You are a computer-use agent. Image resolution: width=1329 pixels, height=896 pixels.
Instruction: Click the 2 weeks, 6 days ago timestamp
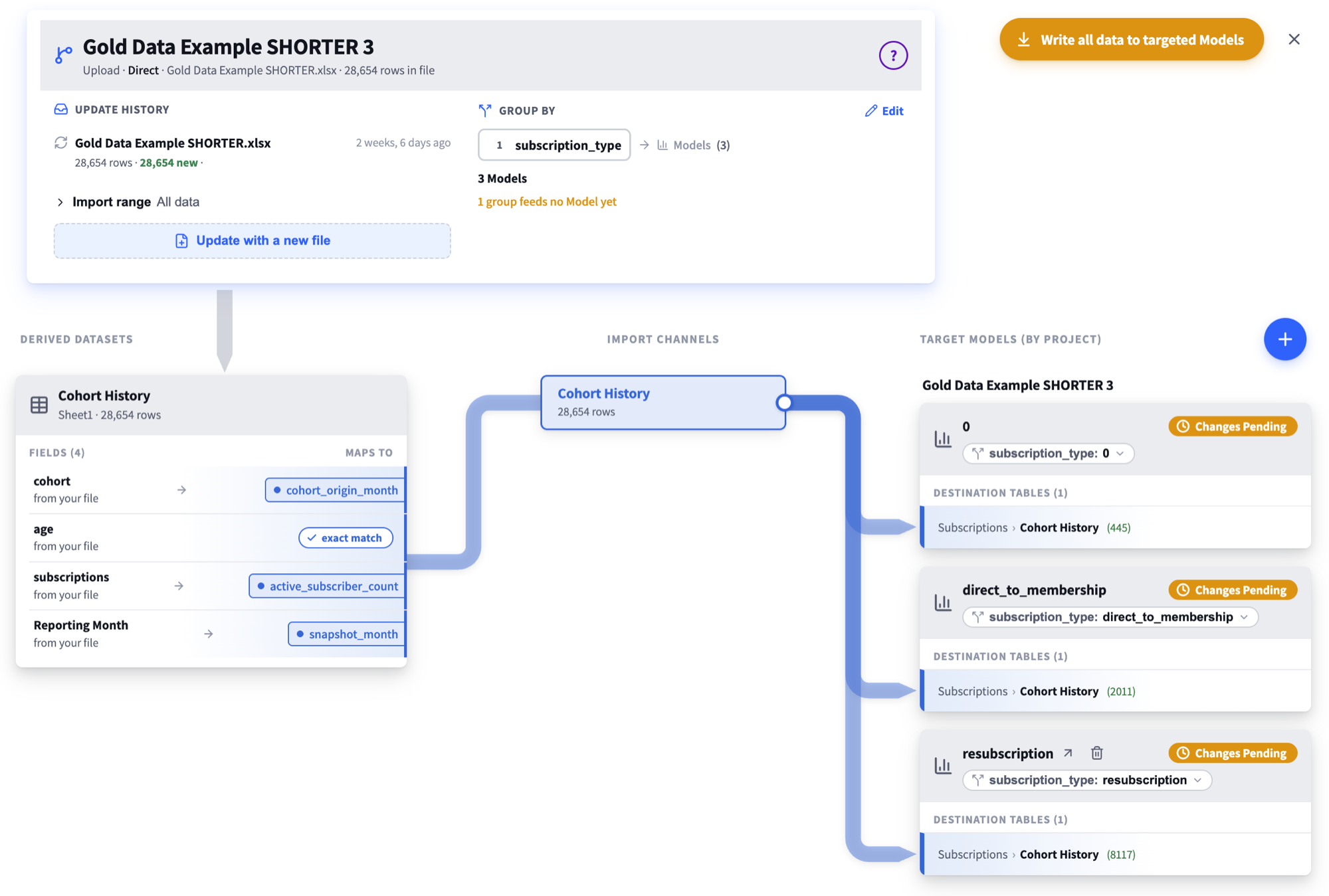403,143
